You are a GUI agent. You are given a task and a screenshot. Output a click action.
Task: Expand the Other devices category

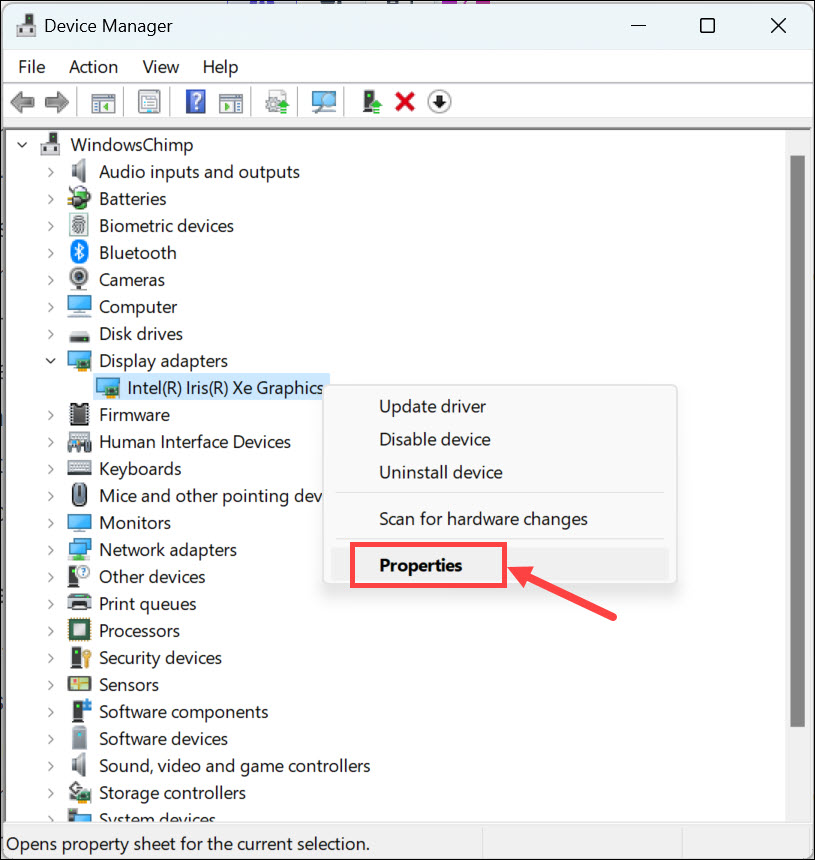coord(49,576)
